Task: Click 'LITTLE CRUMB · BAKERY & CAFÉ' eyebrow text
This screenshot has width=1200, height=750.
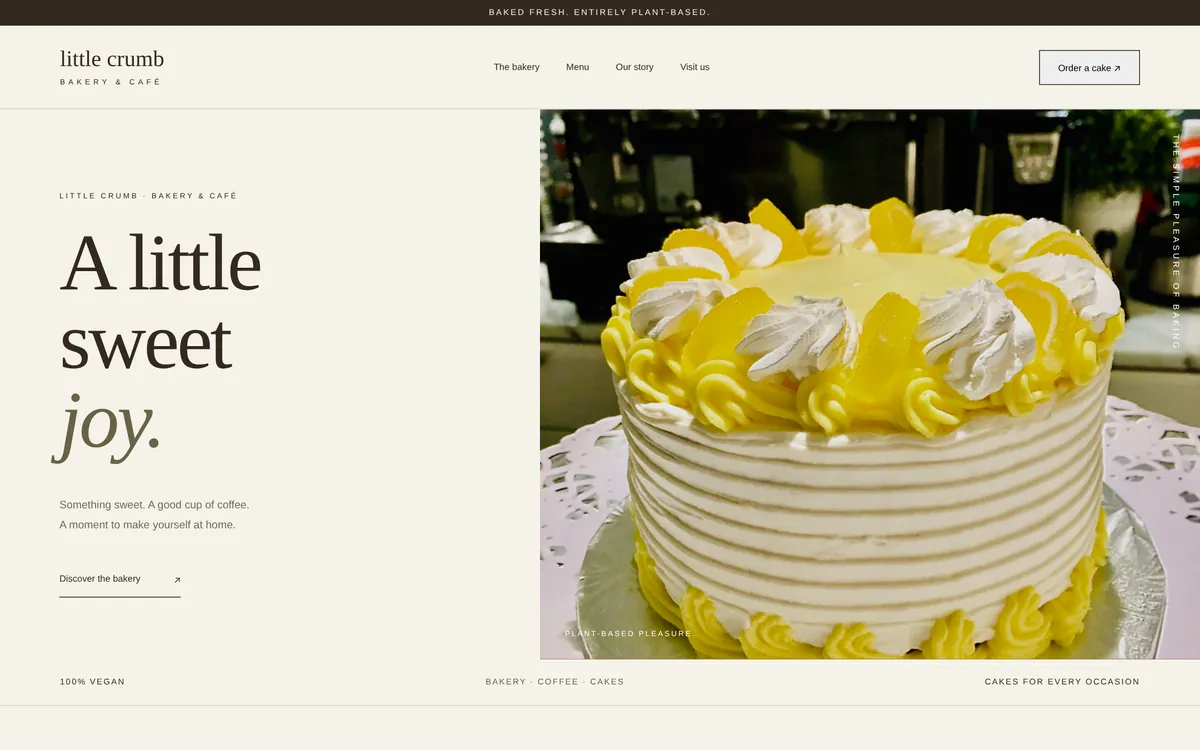Action: [x=148, y=196]
